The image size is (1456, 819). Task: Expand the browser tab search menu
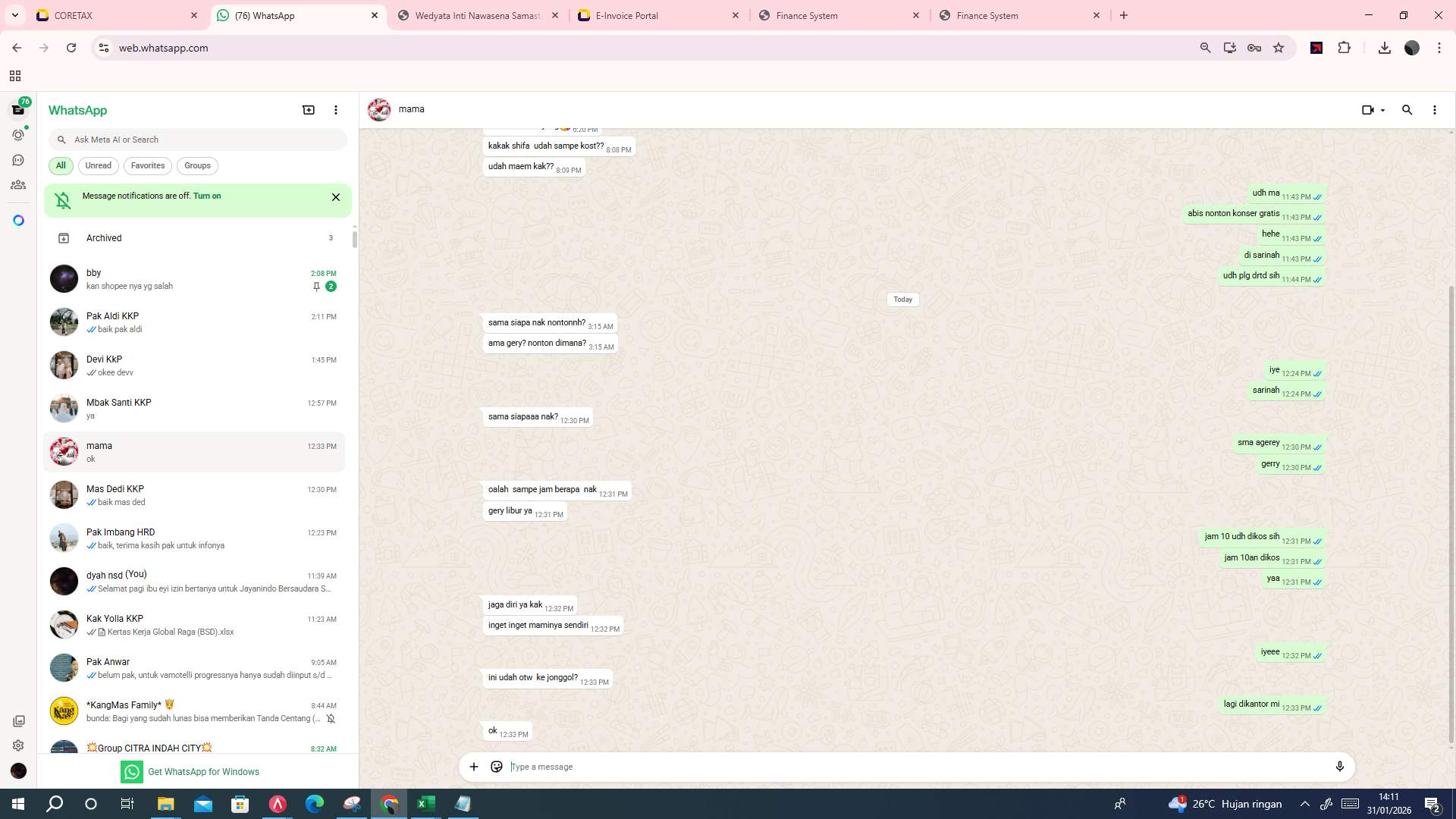pyautogui.click(x=14, y=15)
